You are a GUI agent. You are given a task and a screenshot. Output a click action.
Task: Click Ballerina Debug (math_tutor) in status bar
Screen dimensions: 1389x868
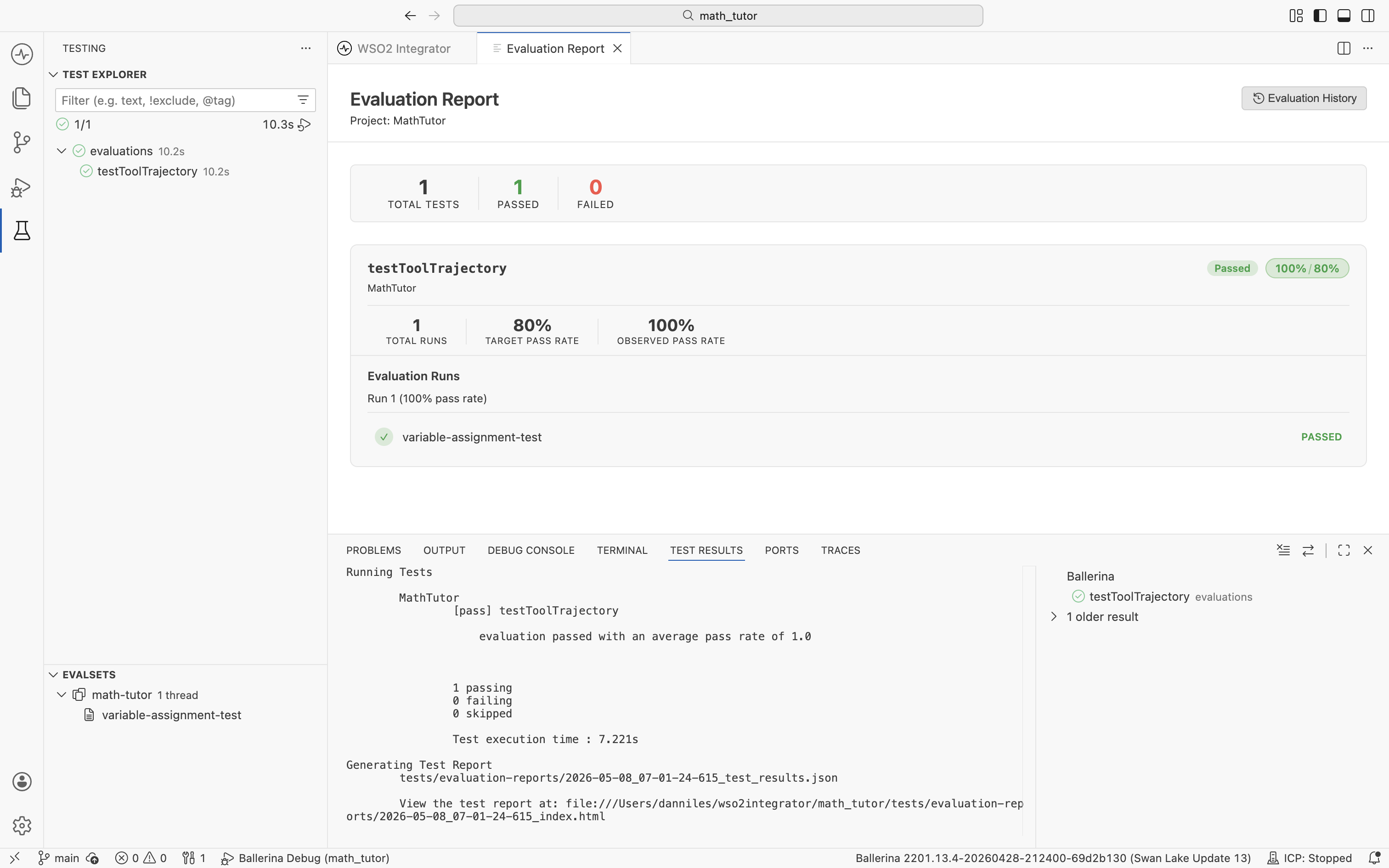(305, 858)
